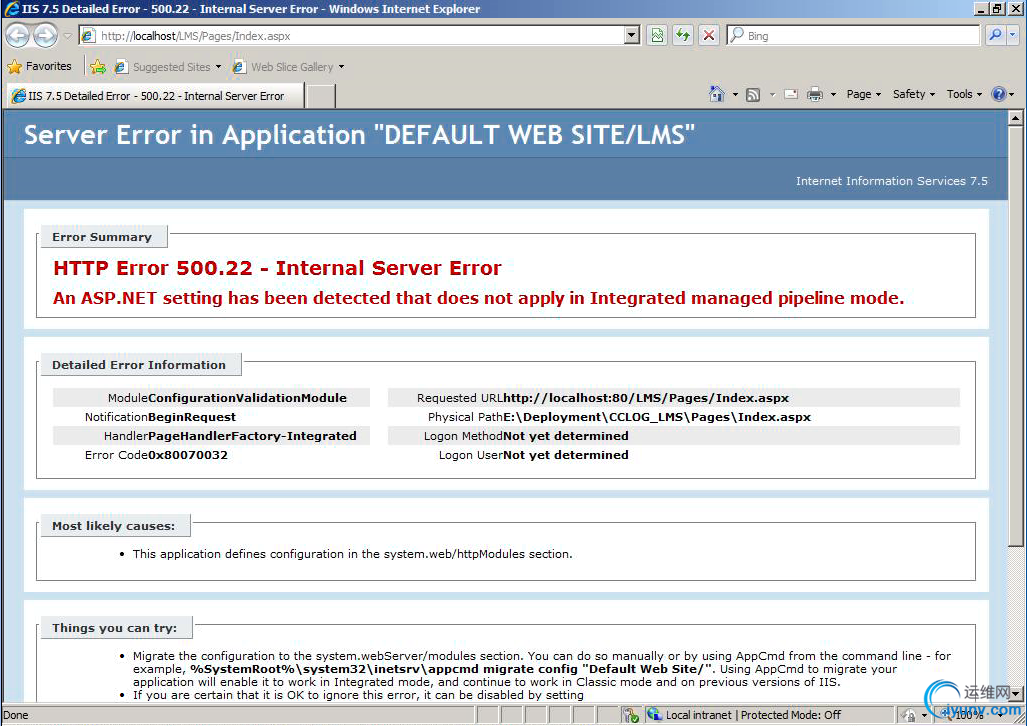Image resolution: width=1027 pixels, height=726 pixels.
Task: Click the Read Mail icon
Action: coord(791,94)
